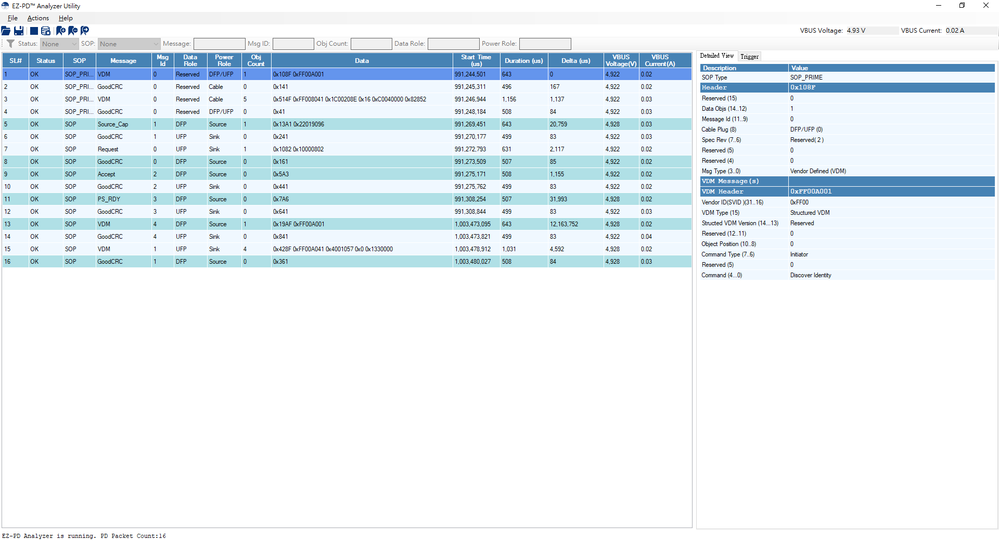Click the add bookmark icon
Screen dimensions: 999x541
[61, 31]
